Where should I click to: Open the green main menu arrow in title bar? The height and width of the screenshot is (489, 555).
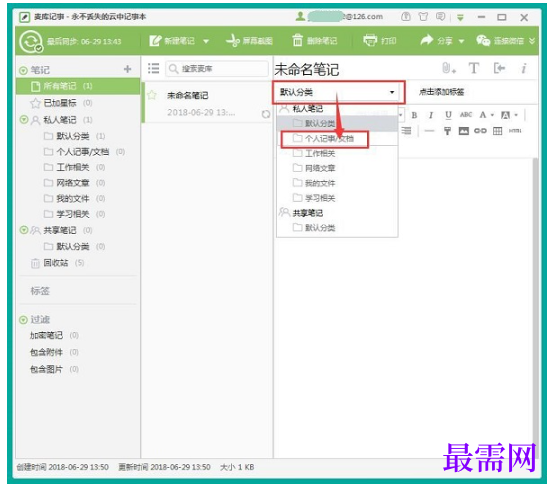click(x=460, y=17)
